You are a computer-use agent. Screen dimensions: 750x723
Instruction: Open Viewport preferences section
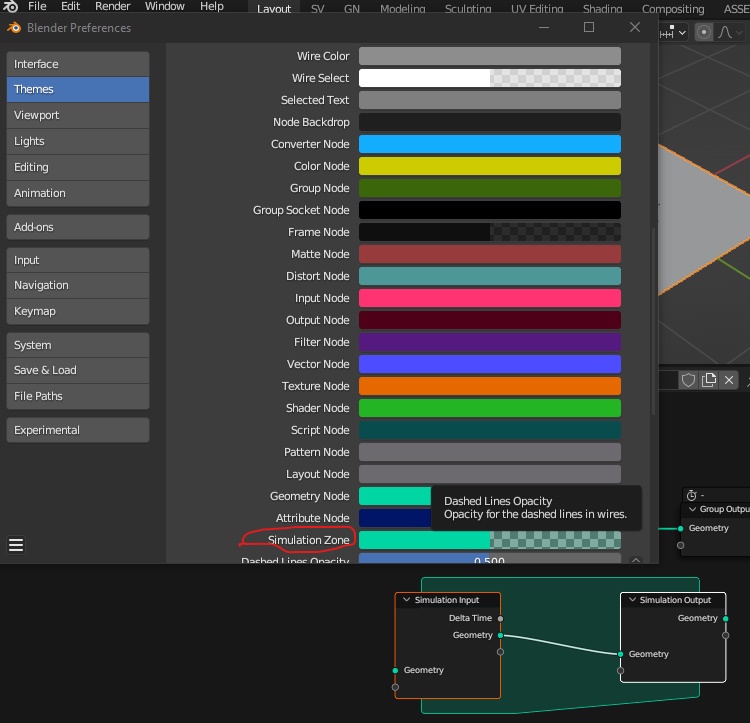click(x=78, y=115)
